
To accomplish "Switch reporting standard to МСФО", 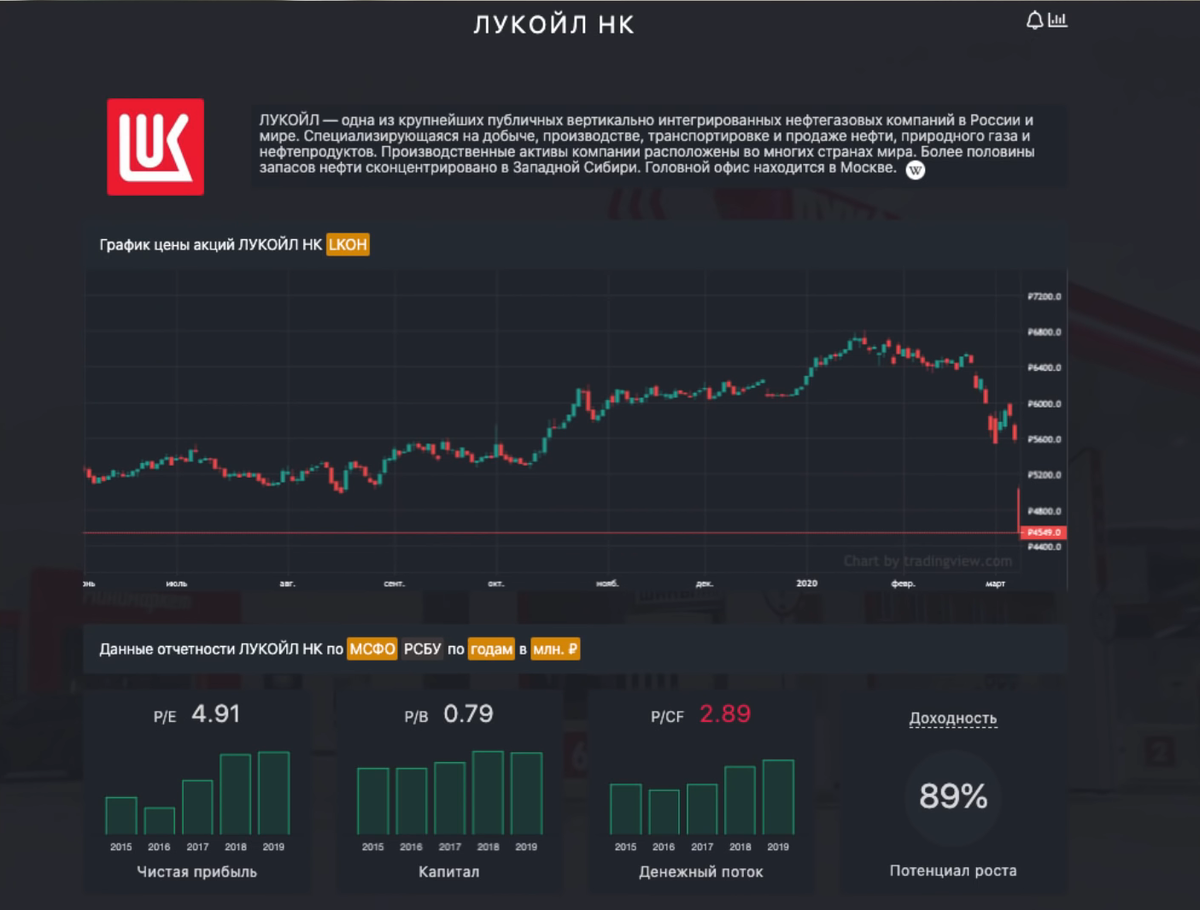I will (x=373, y=649).
